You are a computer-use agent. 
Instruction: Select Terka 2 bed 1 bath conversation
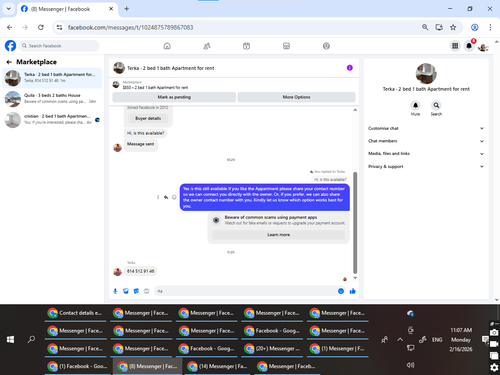(52, 78)
